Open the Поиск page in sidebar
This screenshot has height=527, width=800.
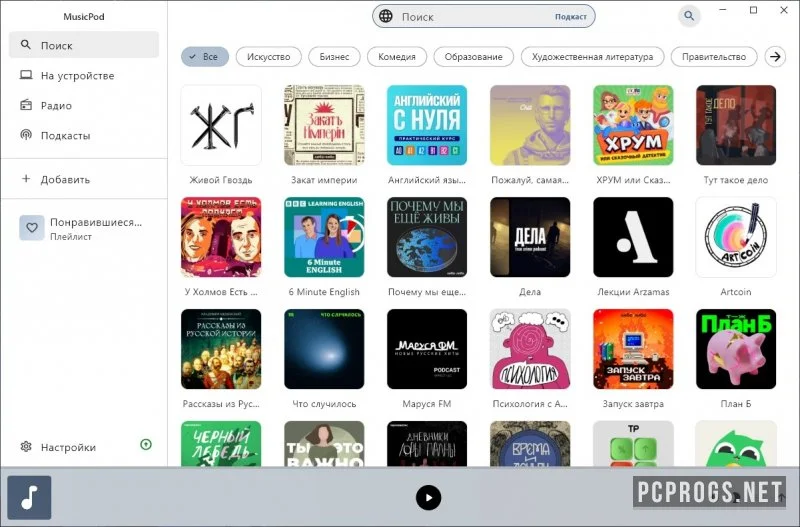(84, 45)
